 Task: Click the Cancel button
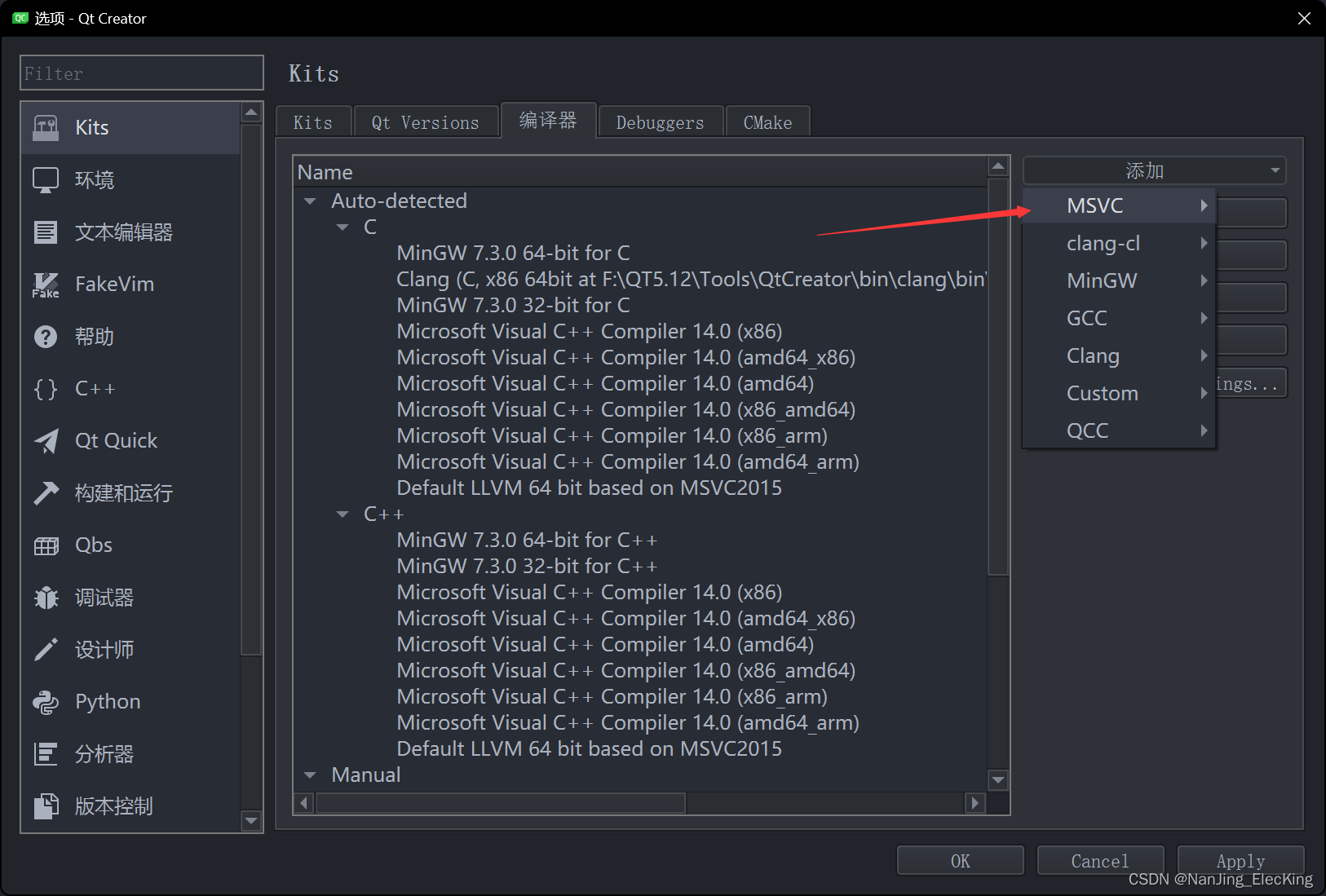click(1100, 861)
